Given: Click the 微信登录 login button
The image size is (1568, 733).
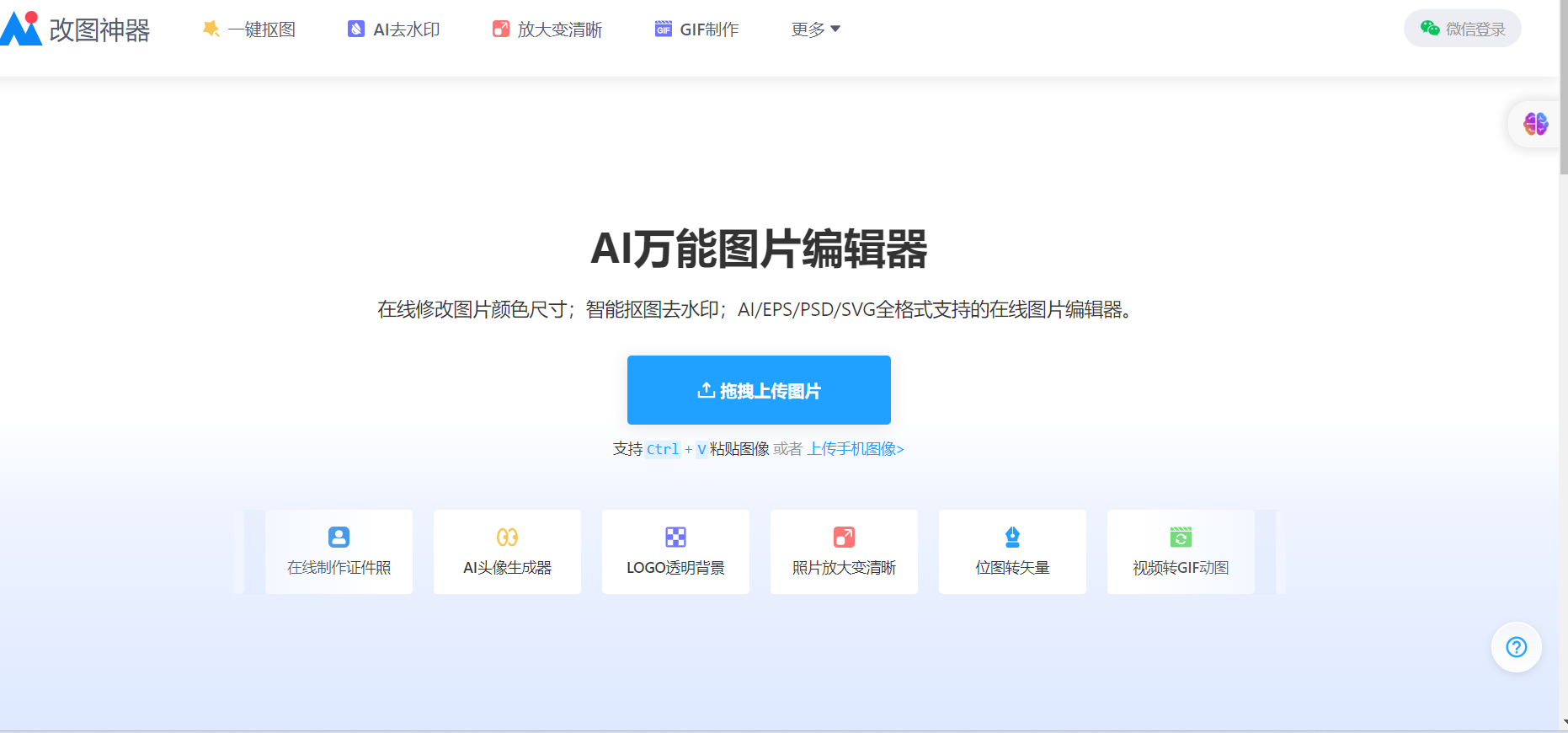Looking at the screenshot, I should click(x=1462, y=29).
